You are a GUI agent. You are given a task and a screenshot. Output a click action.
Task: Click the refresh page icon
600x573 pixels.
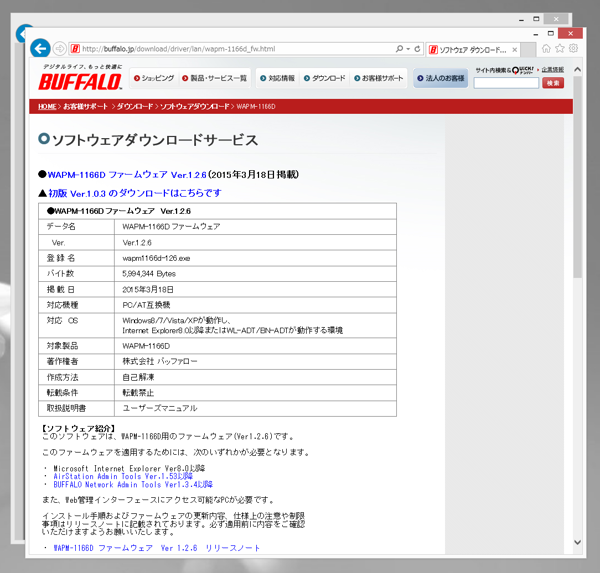[417, 49]
